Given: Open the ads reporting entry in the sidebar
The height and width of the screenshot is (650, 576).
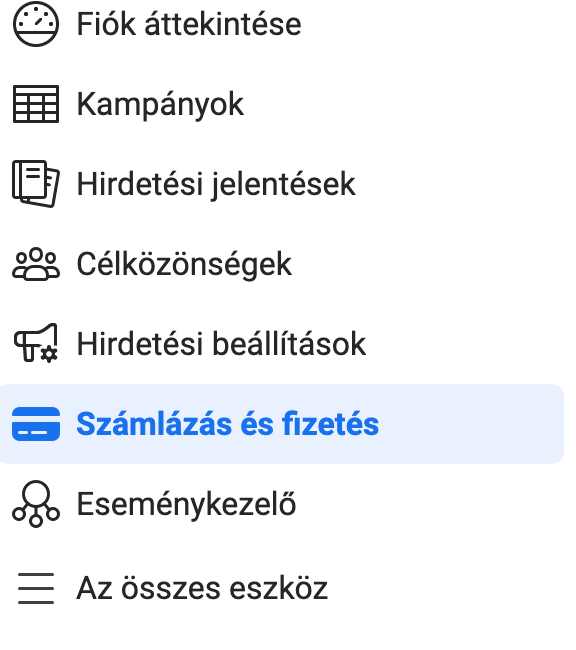Looking at the screenshot, I should tap(216, 184).
